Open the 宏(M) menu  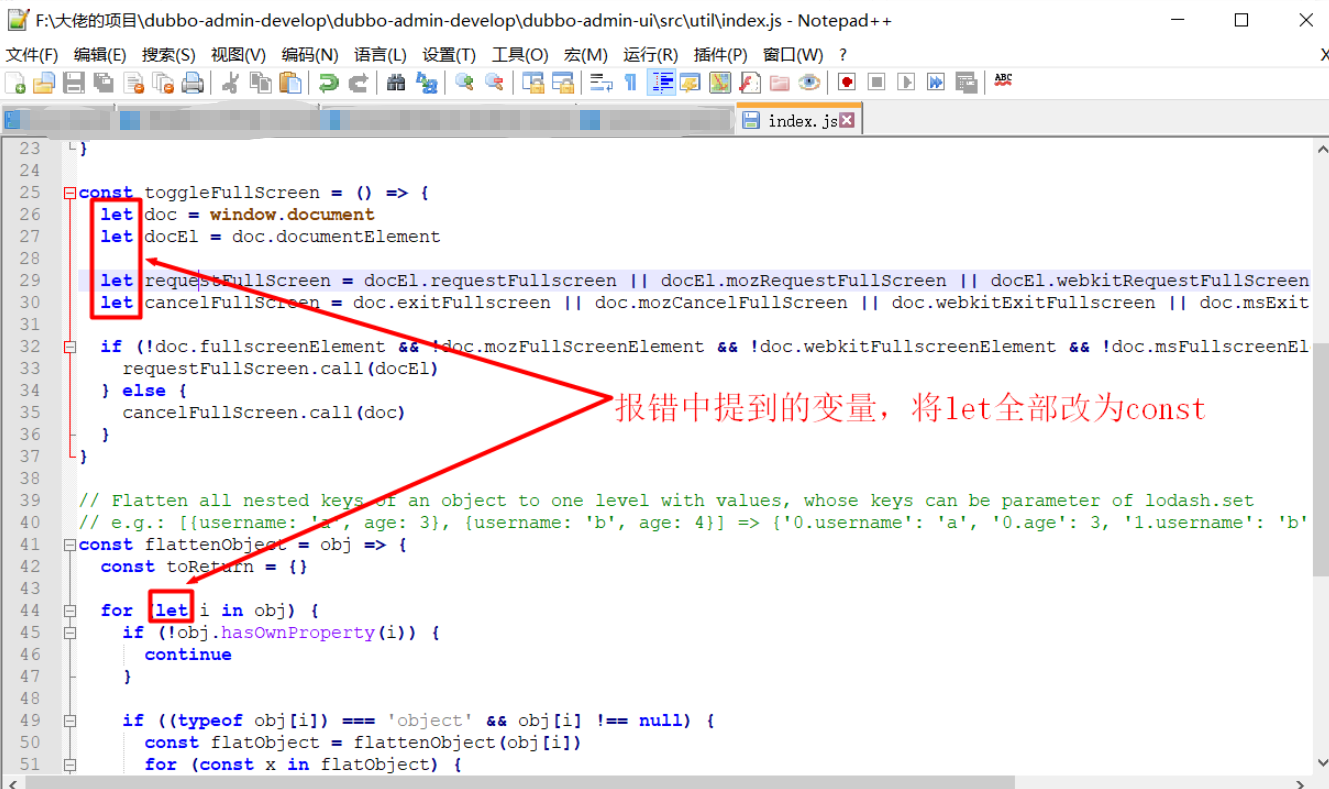point(585,55)
